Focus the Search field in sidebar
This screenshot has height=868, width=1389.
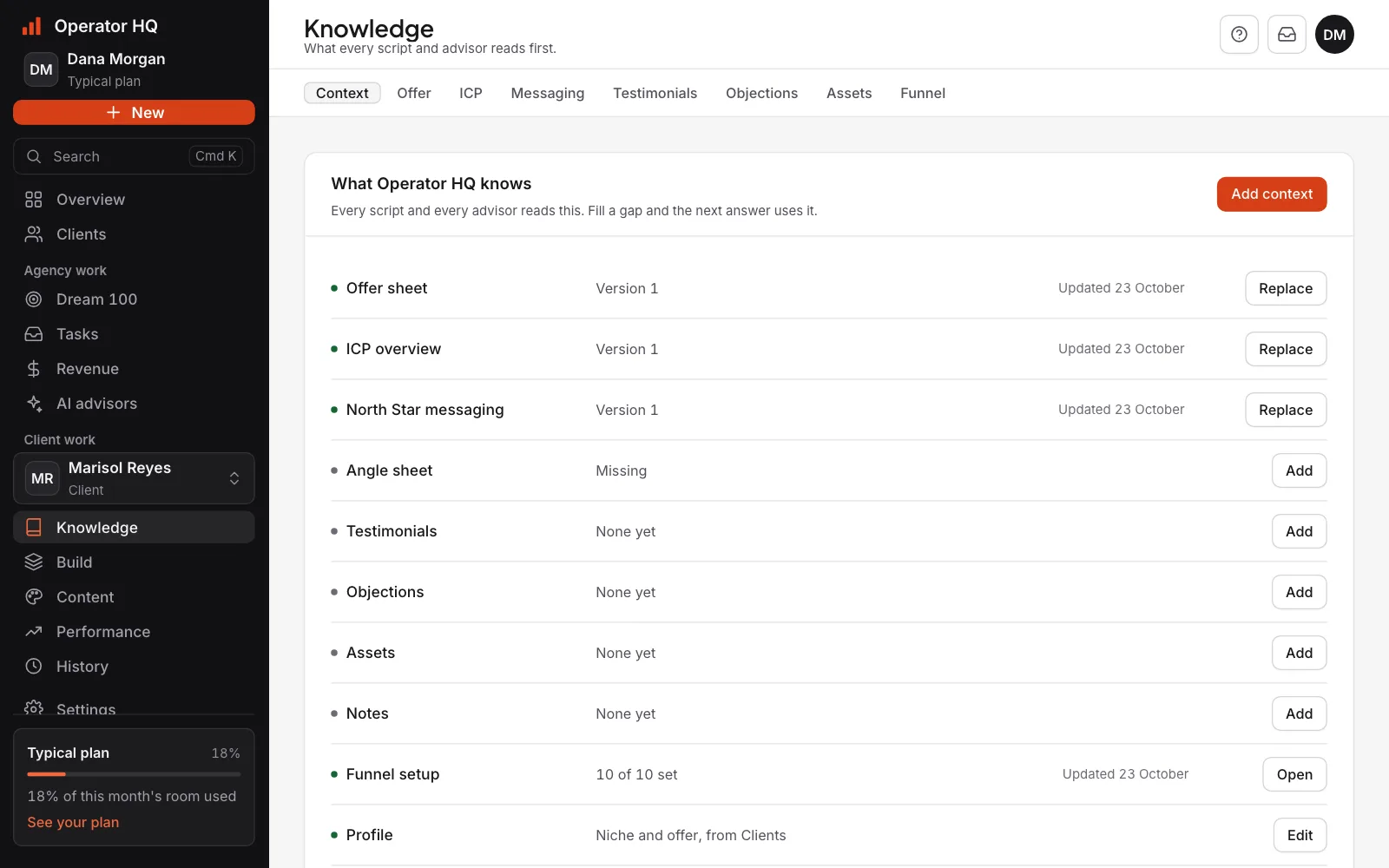coord(134,156)
